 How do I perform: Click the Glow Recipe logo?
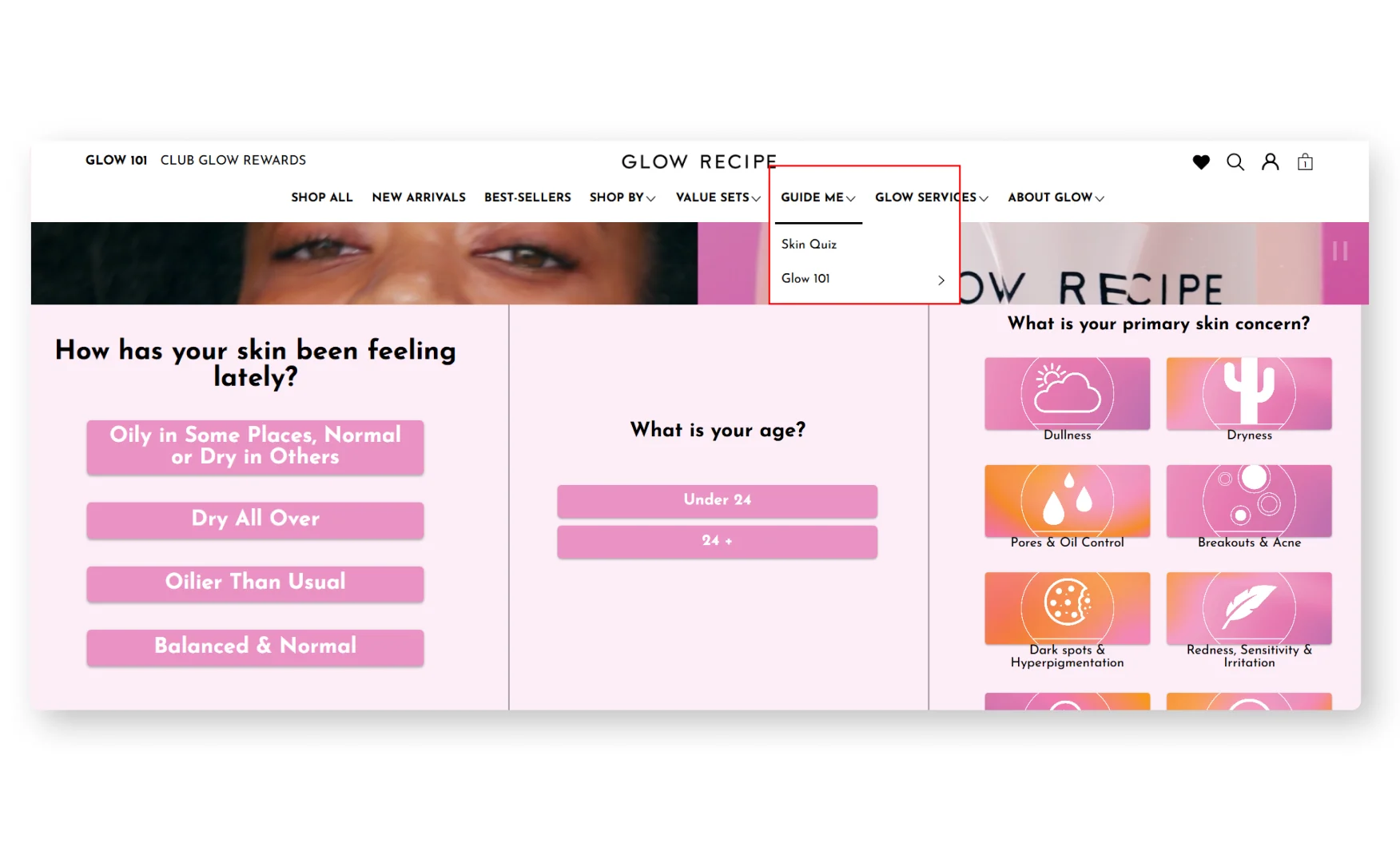pos(699,162)
